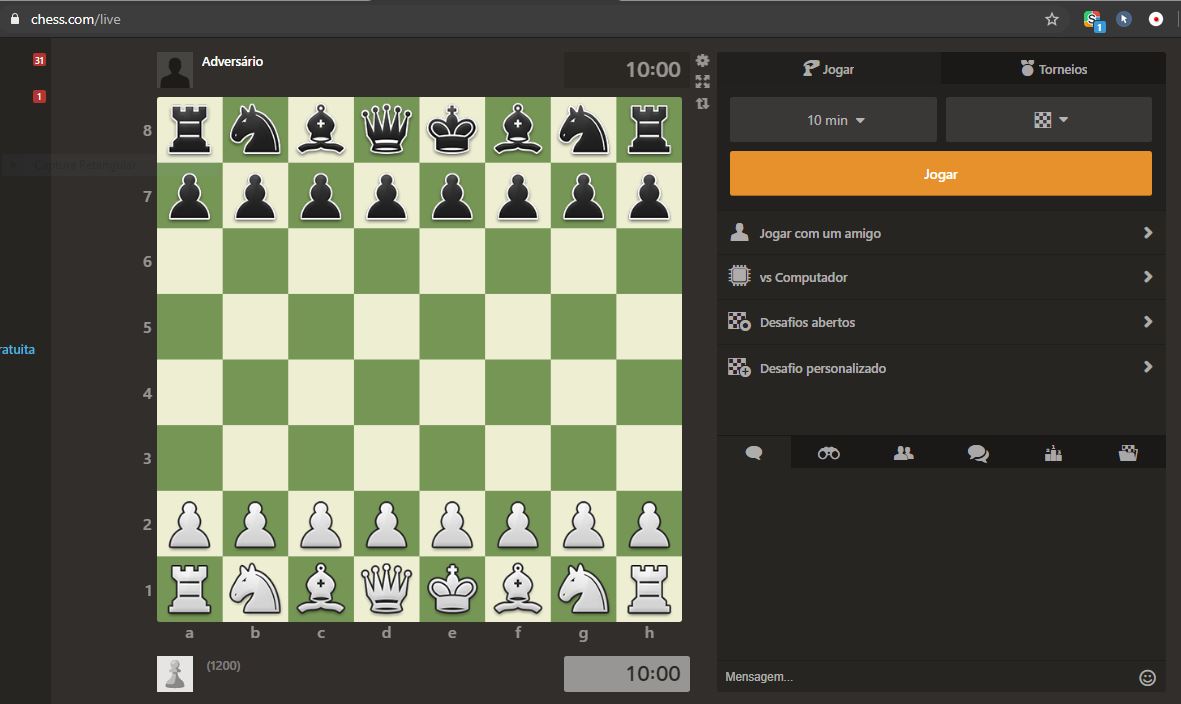This screenshot has width=1181, height=704.
Task: Expand the board to fullscreen
Action: 702,81
